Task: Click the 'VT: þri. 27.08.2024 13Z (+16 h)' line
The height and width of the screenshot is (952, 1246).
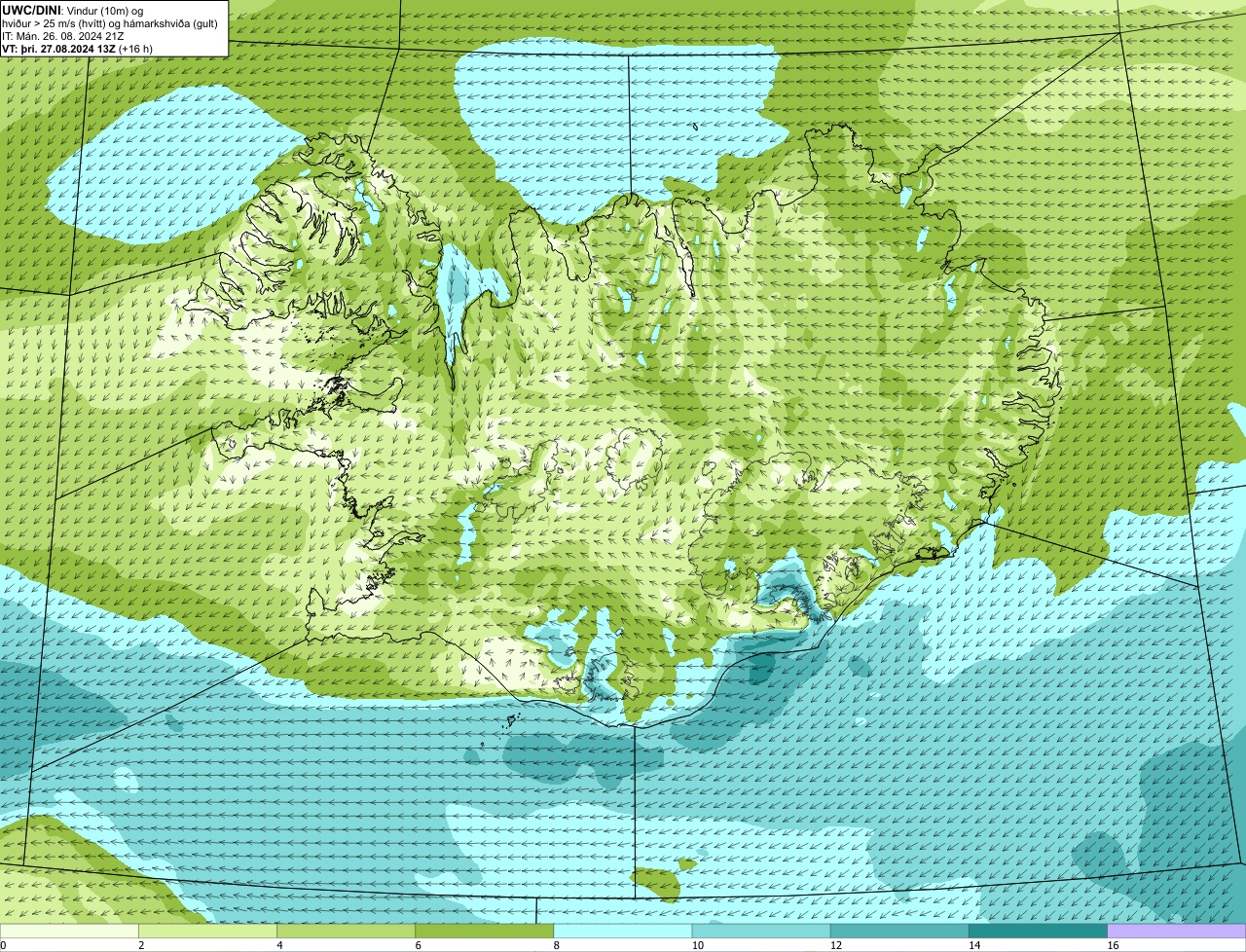Action: point(78,48)
